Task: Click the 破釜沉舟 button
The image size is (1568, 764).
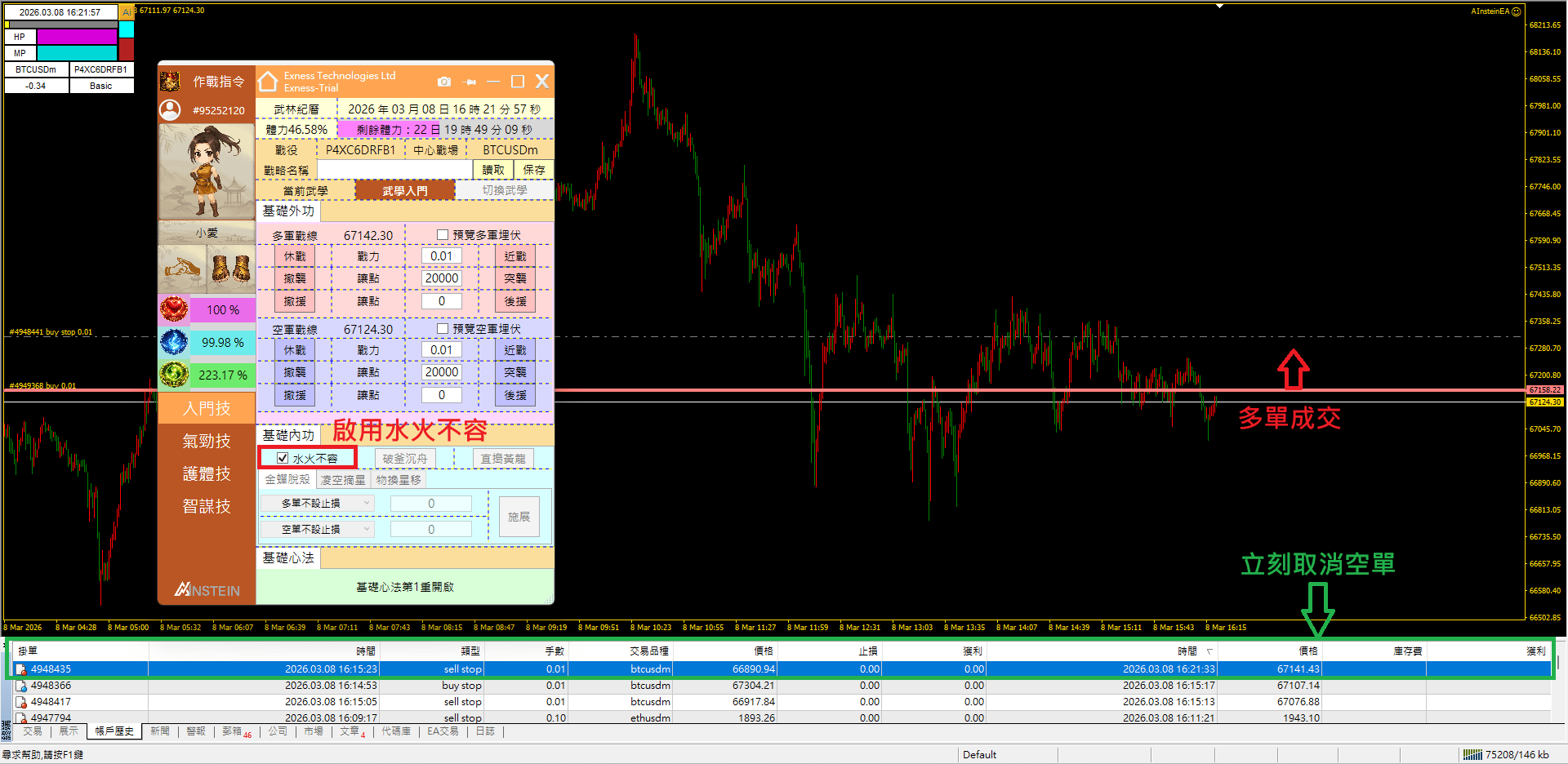Action: tap(405, 459)
